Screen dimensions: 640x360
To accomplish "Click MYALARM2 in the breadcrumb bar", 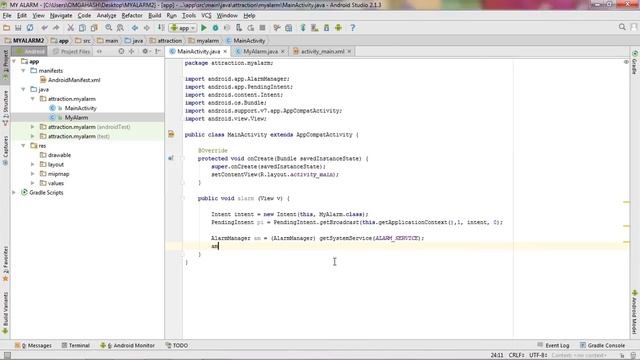I will tap(24, 40).
